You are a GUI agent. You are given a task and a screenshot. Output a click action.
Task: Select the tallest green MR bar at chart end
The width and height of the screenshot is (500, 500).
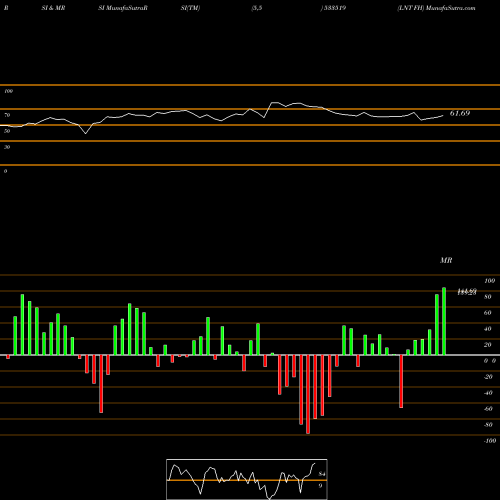444,321
